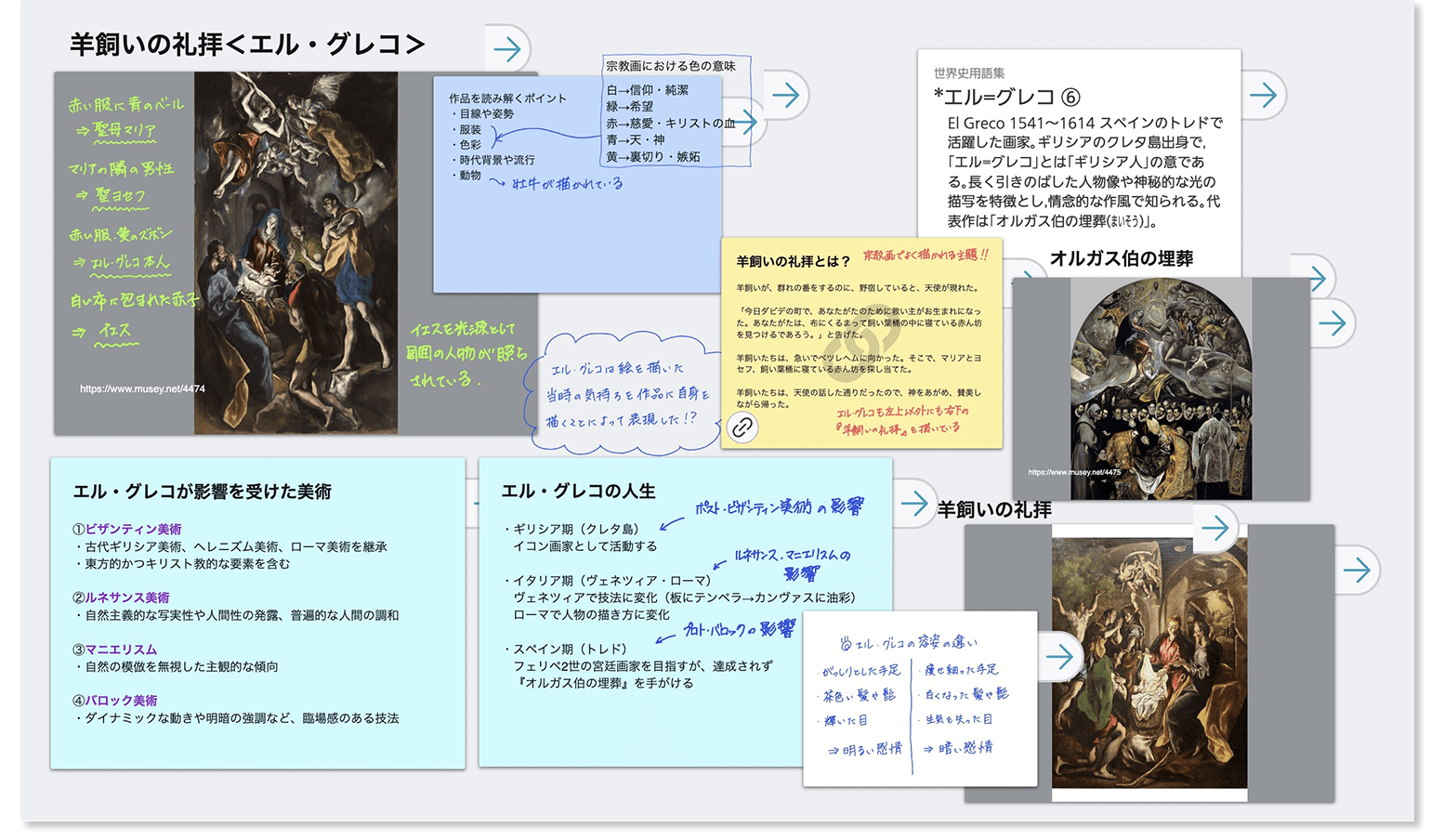Click the red 宗教画でよく描かれる主題!! note

click(926, 255)
